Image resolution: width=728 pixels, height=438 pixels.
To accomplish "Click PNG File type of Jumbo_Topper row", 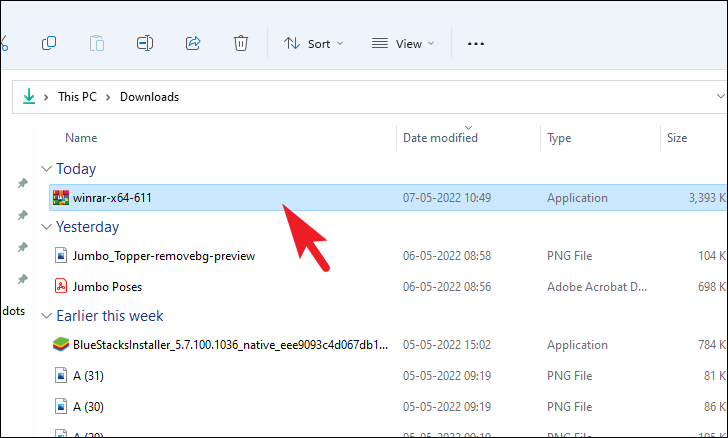I will [x=570, y=256].
